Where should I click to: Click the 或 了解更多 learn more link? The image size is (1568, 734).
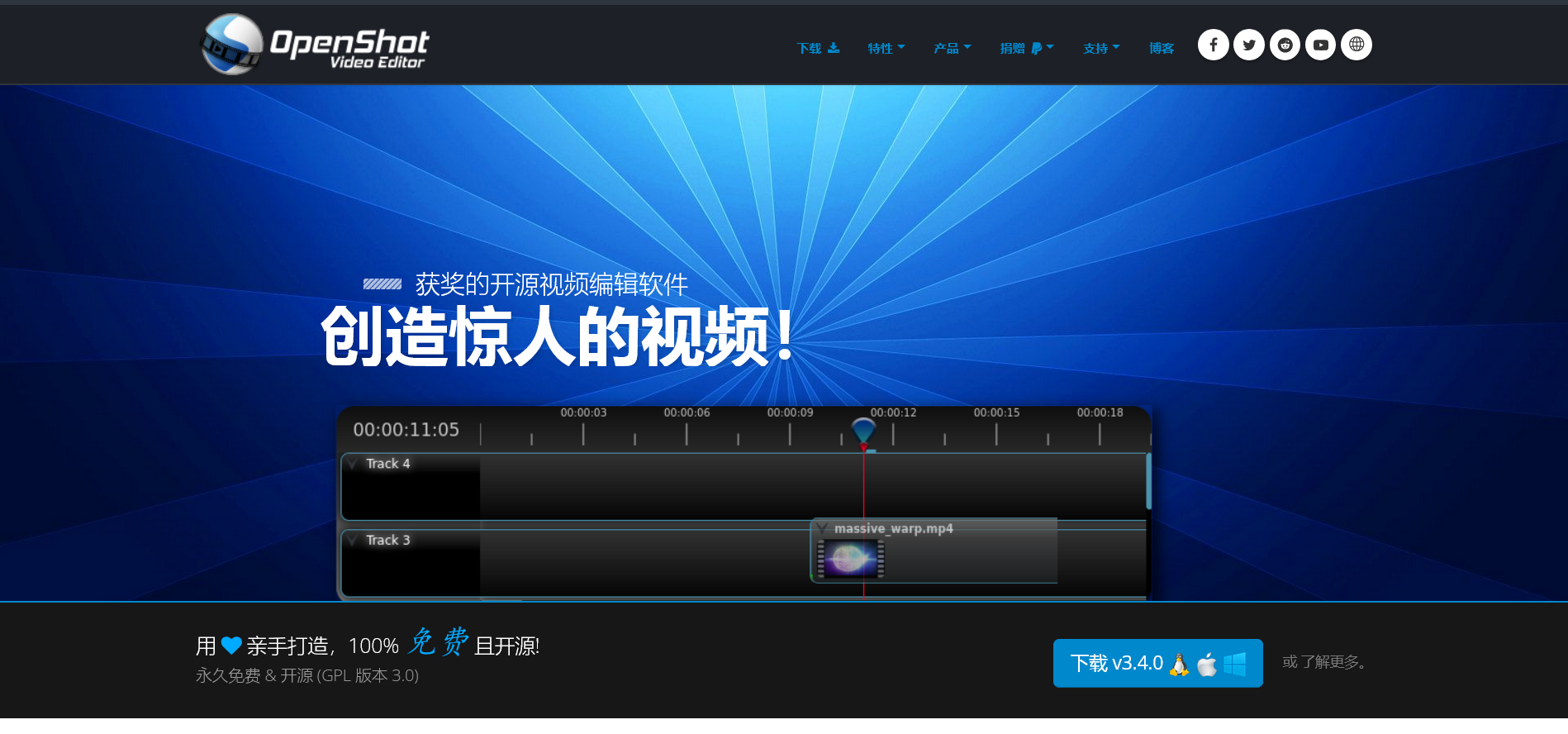[1327, 662]
